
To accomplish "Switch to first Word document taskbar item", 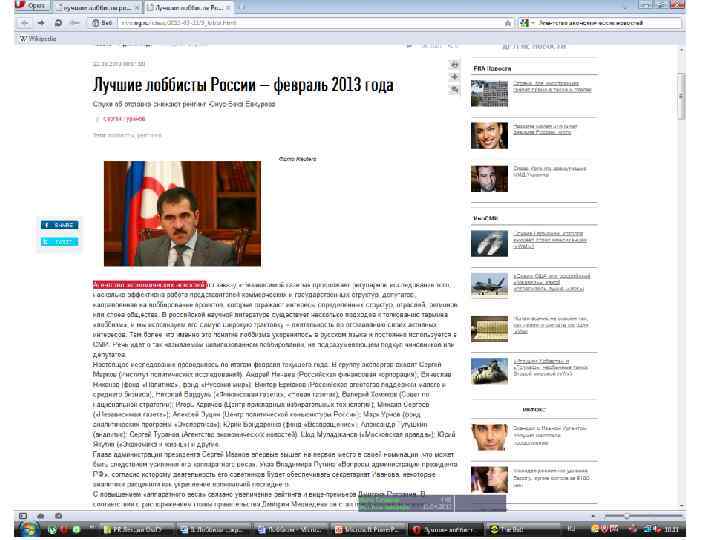I will click(x=214, y=529).
